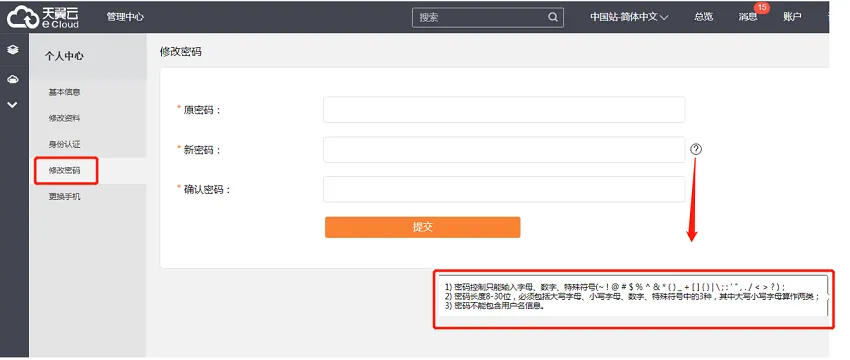Select 修改密码 in sidebar
The height and width of the screenshot is (360, 850).
(x=65, y=170)
